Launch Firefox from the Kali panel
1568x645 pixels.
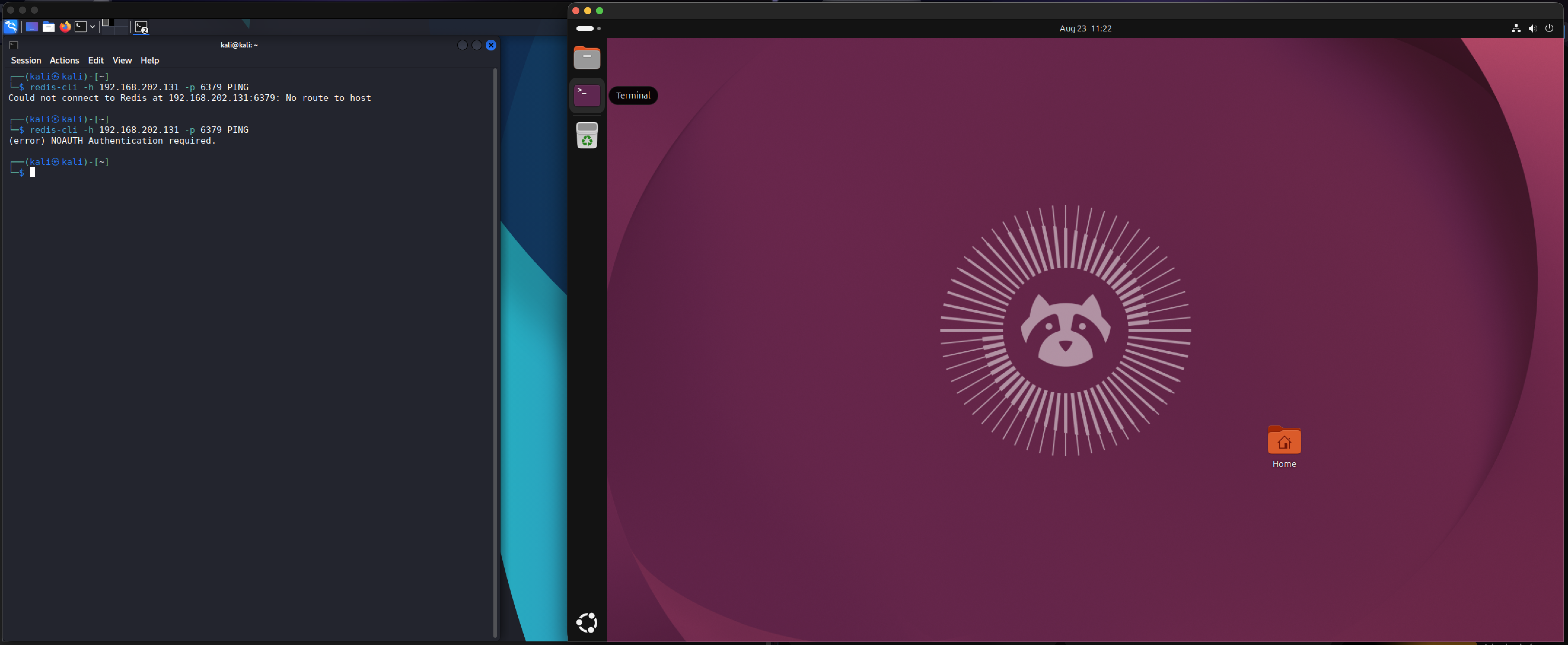tap(65, 27)
